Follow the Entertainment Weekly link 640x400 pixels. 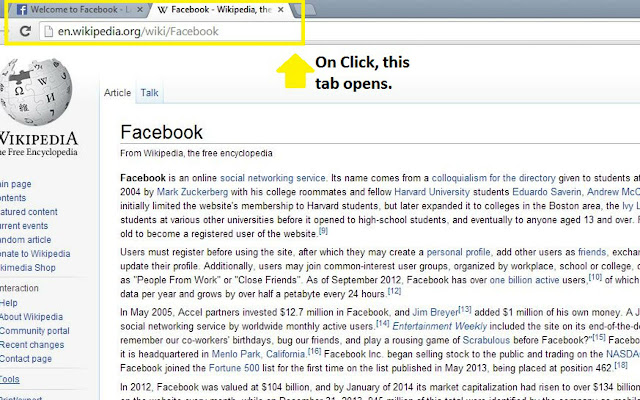(x=440, y=327)
